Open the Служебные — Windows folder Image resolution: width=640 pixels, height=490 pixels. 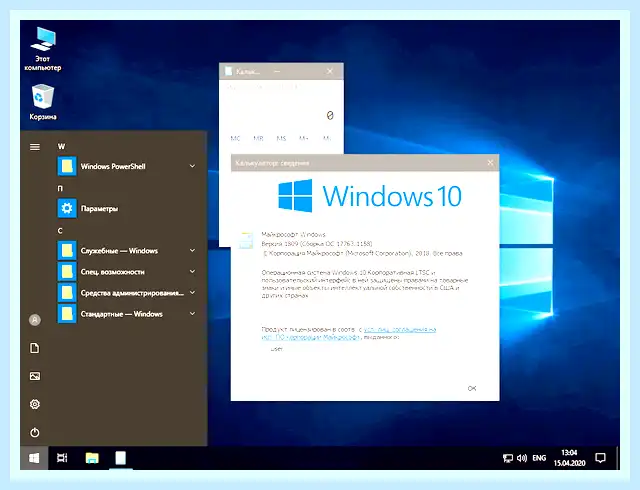(127, 251)
